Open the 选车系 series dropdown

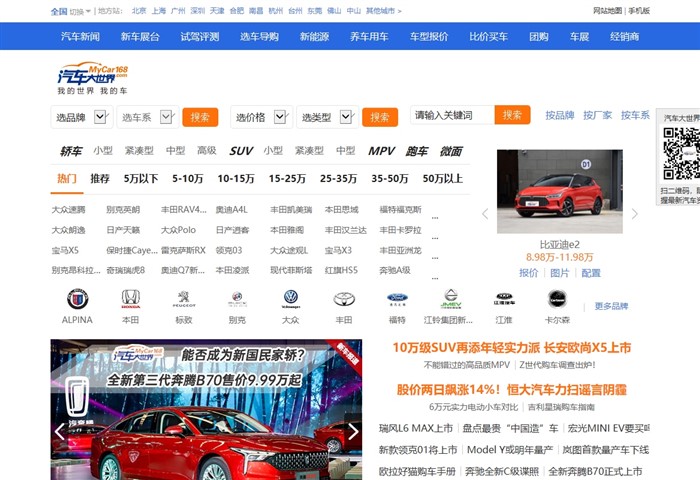coord(148,117)
